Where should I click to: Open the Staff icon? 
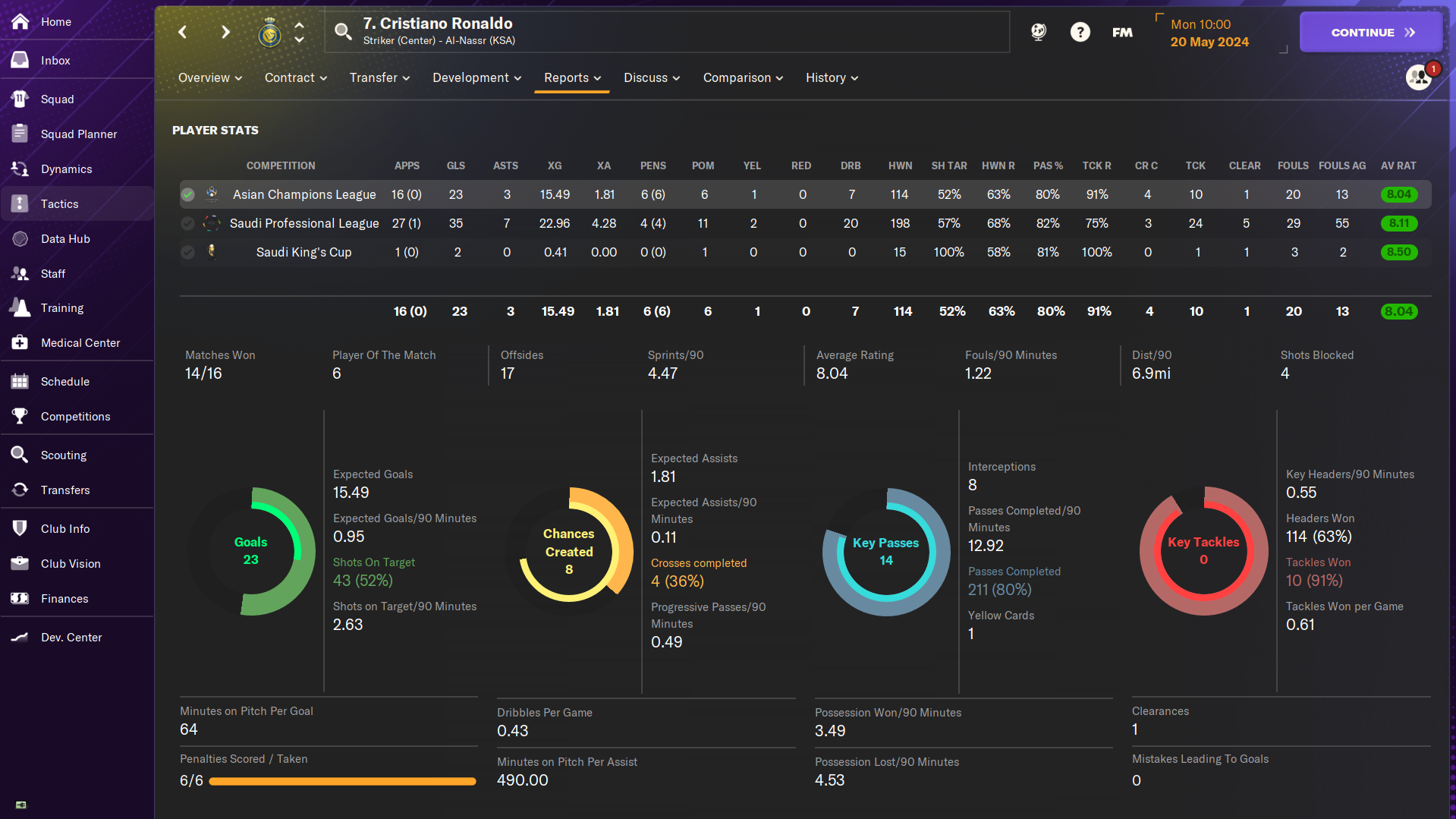20,273
